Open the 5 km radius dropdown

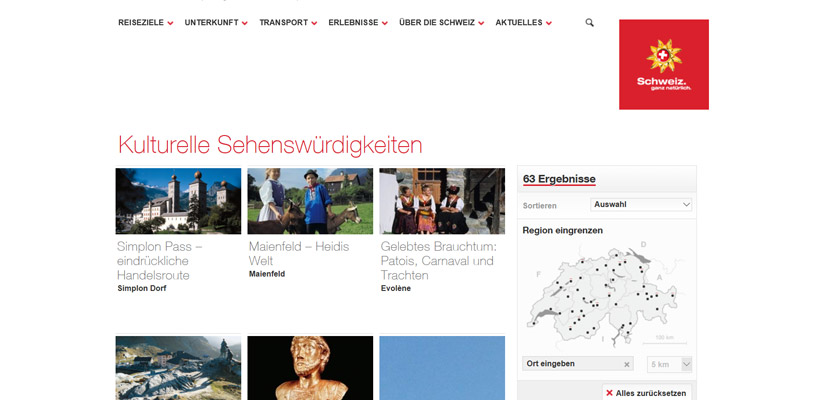coord(669,364)
